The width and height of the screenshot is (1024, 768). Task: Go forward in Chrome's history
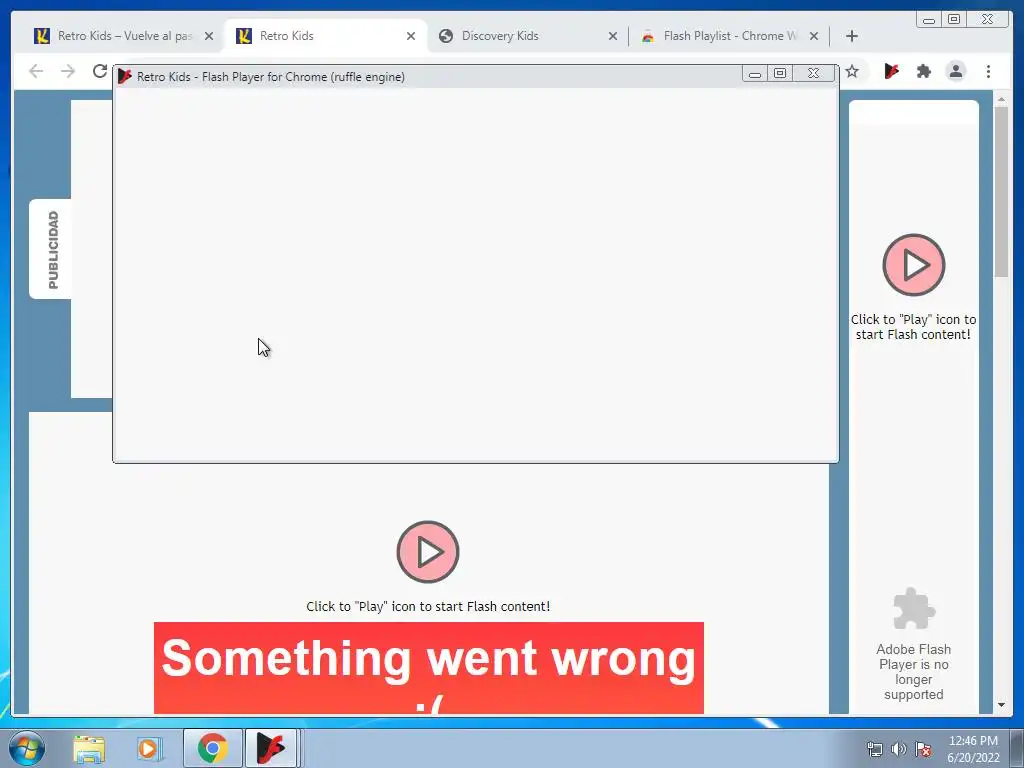(68, 71)
